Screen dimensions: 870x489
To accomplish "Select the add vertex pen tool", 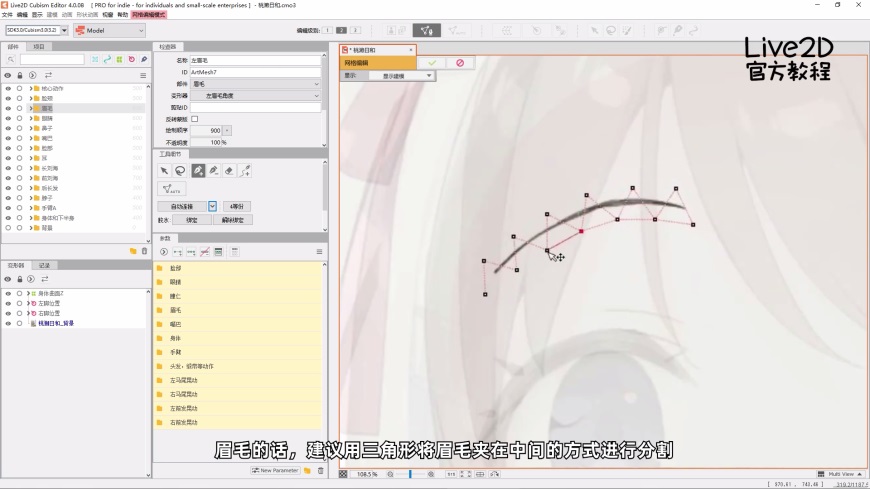I will click(x=198, y=171).
